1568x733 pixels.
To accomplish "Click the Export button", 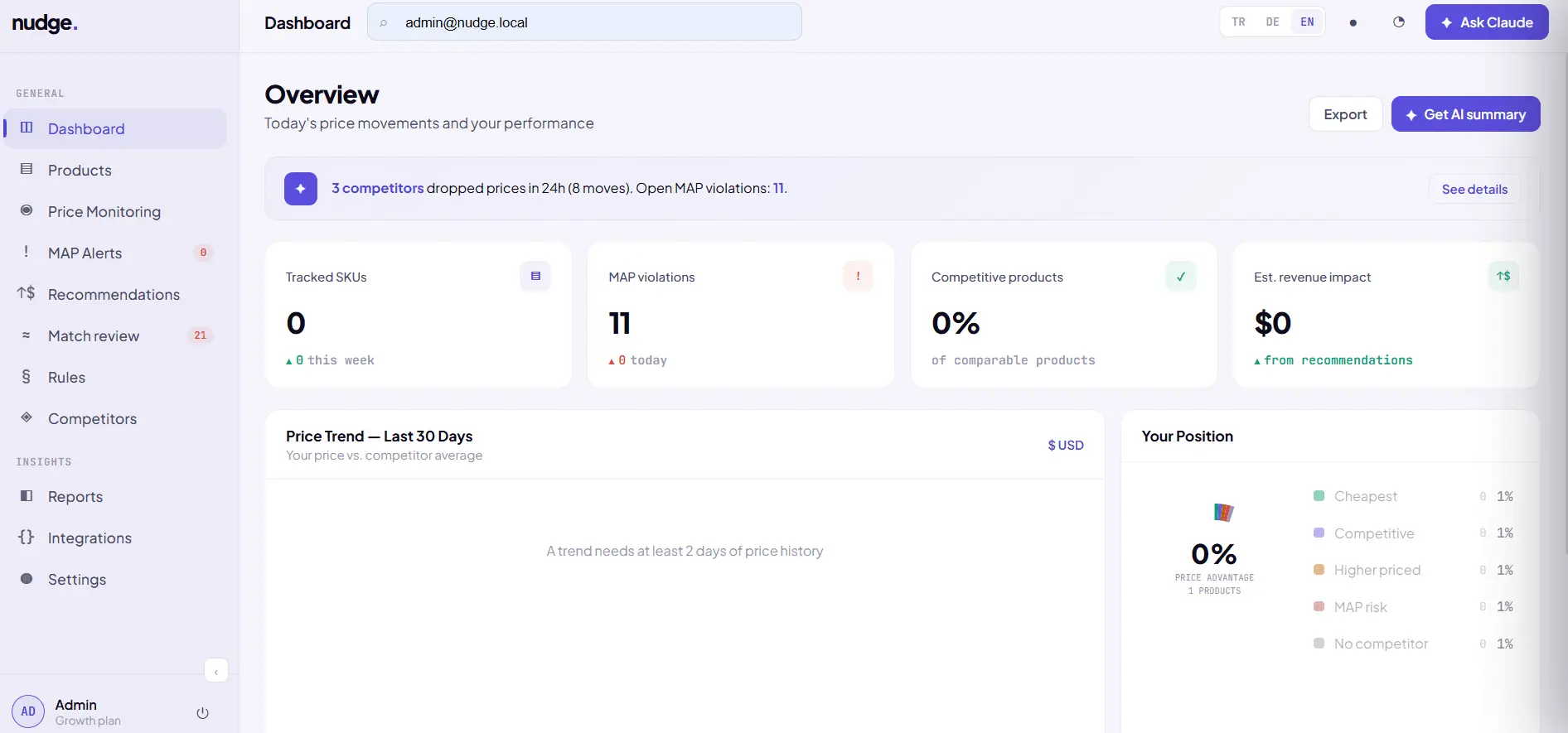I will point(1345,114).
